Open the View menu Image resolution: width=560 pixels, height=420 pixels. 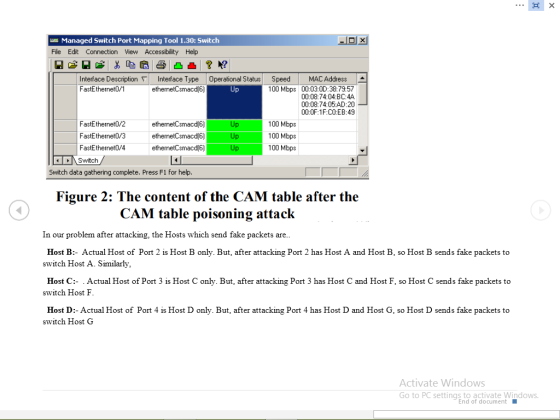click(131, 52)
